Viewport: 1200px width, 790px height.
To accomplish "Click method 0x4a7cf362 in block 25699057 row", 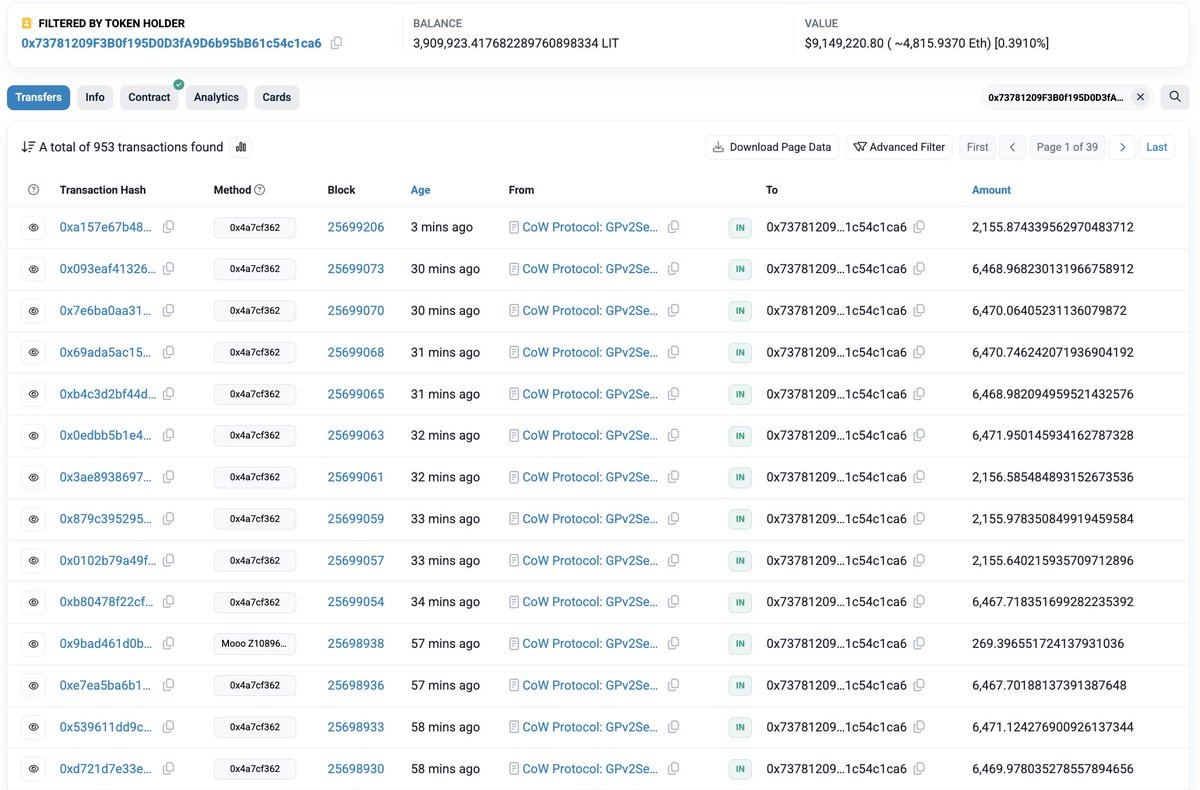I will (x=255, y=561).
